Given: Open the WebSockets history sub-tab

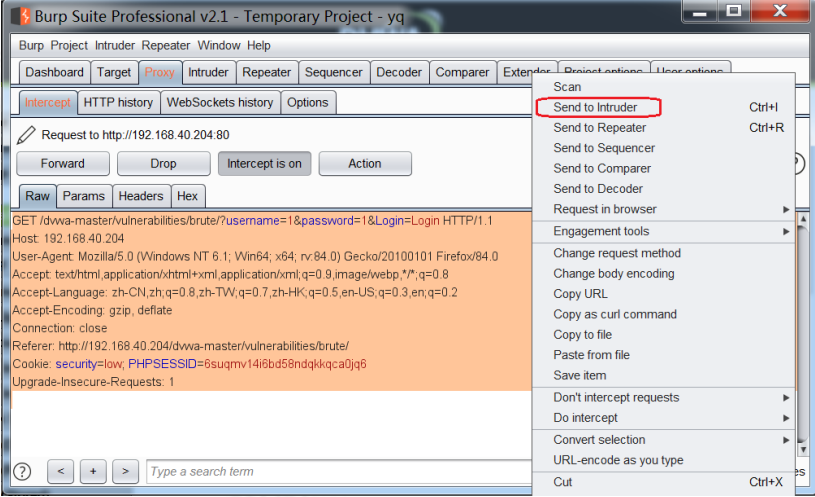Looking at the screenshot, I should point(220,102).
